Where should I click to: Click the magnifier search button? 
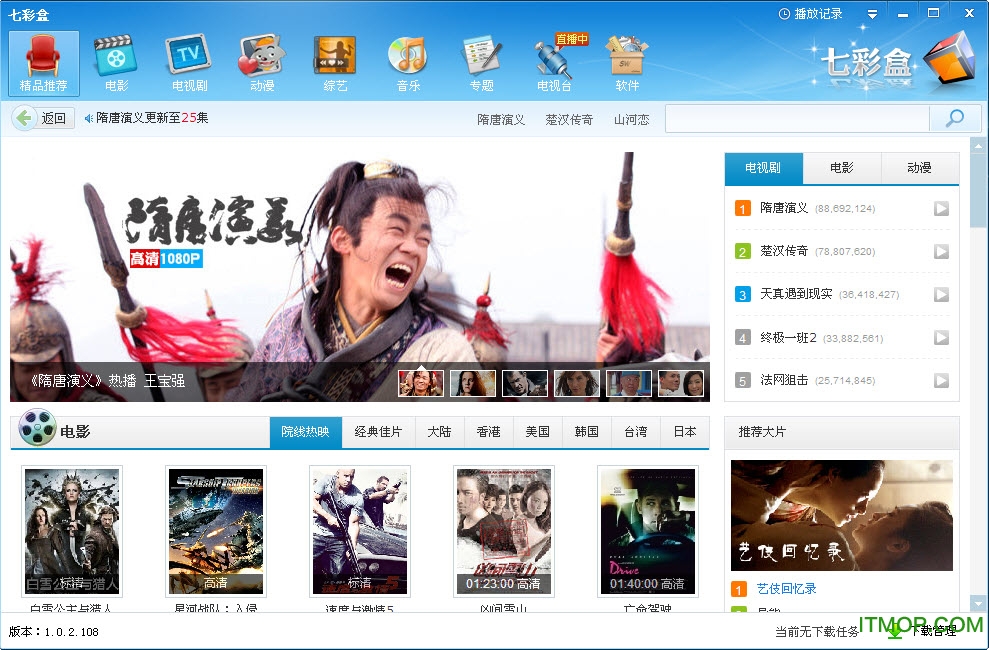tap(955, 119)
